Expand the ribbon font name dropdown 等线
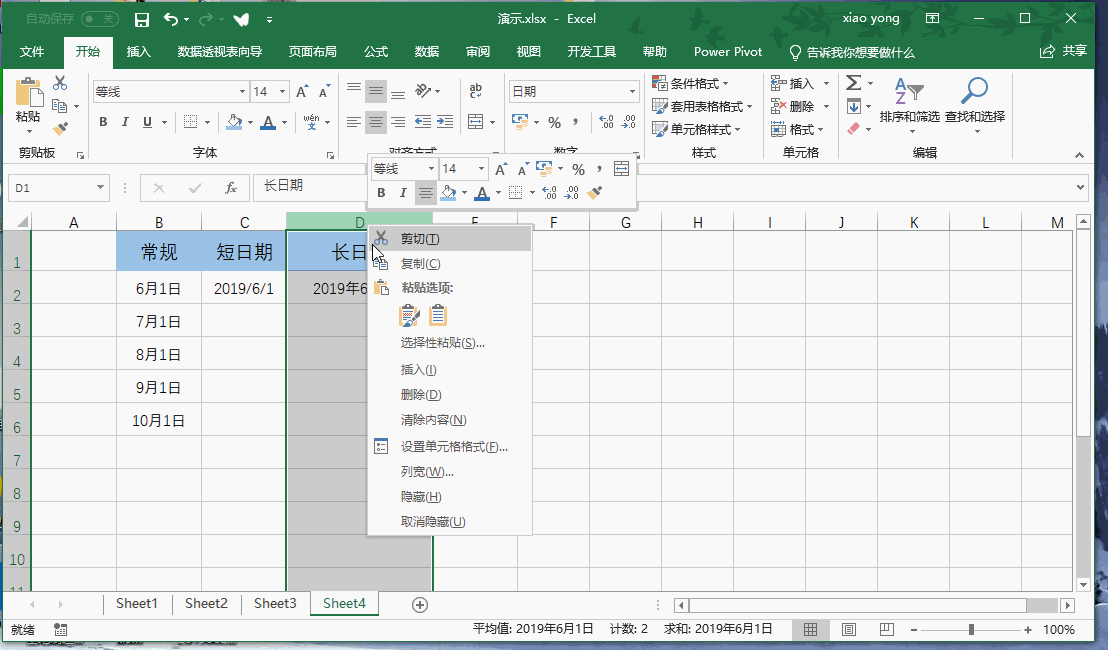Screen dimensions: 1108x650 point(241,92)
